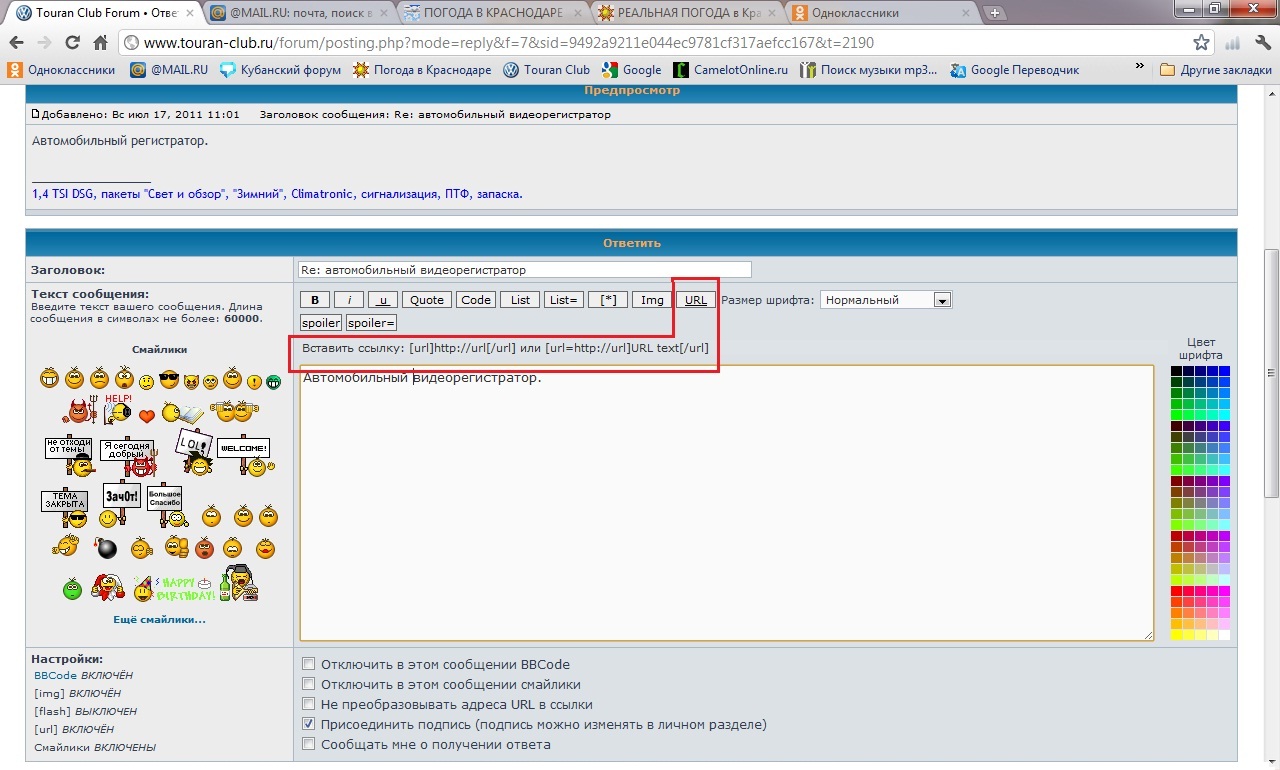
Task: Open 'Ещё смайлики...' link
Action: pyautogui.click(x=159, y=619)
